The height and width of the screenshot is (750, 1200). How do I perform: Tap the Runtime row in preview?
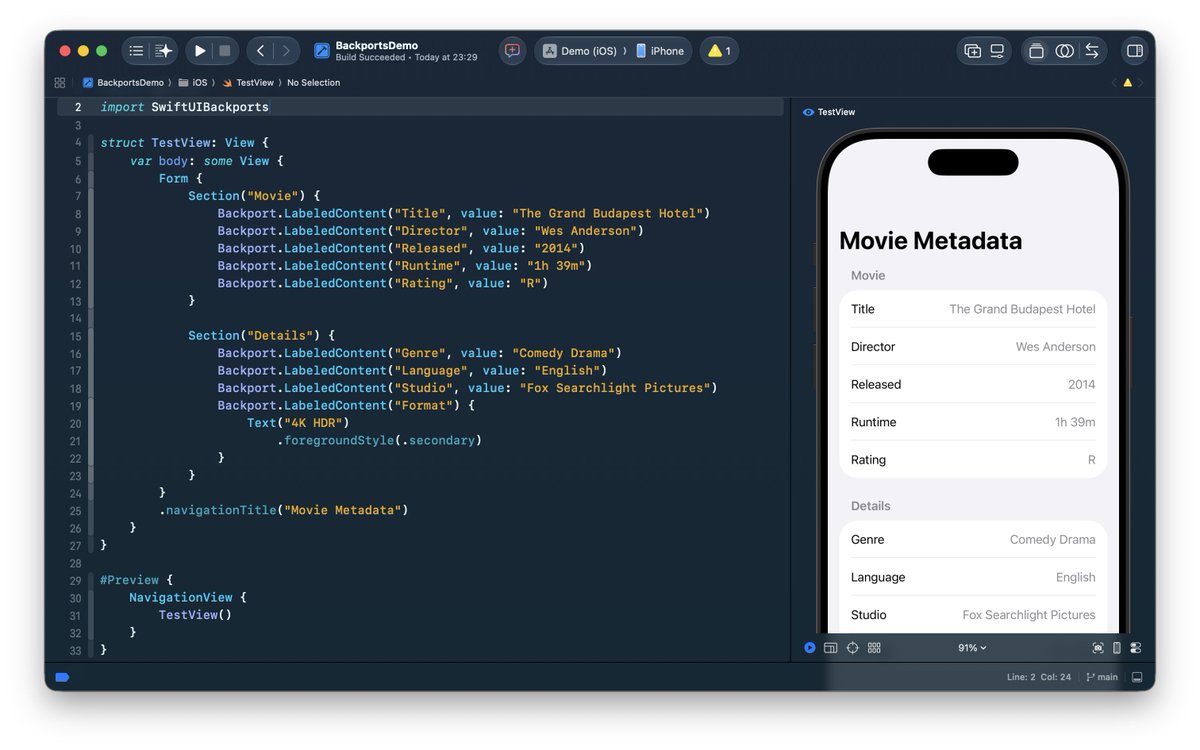[973, 422]
